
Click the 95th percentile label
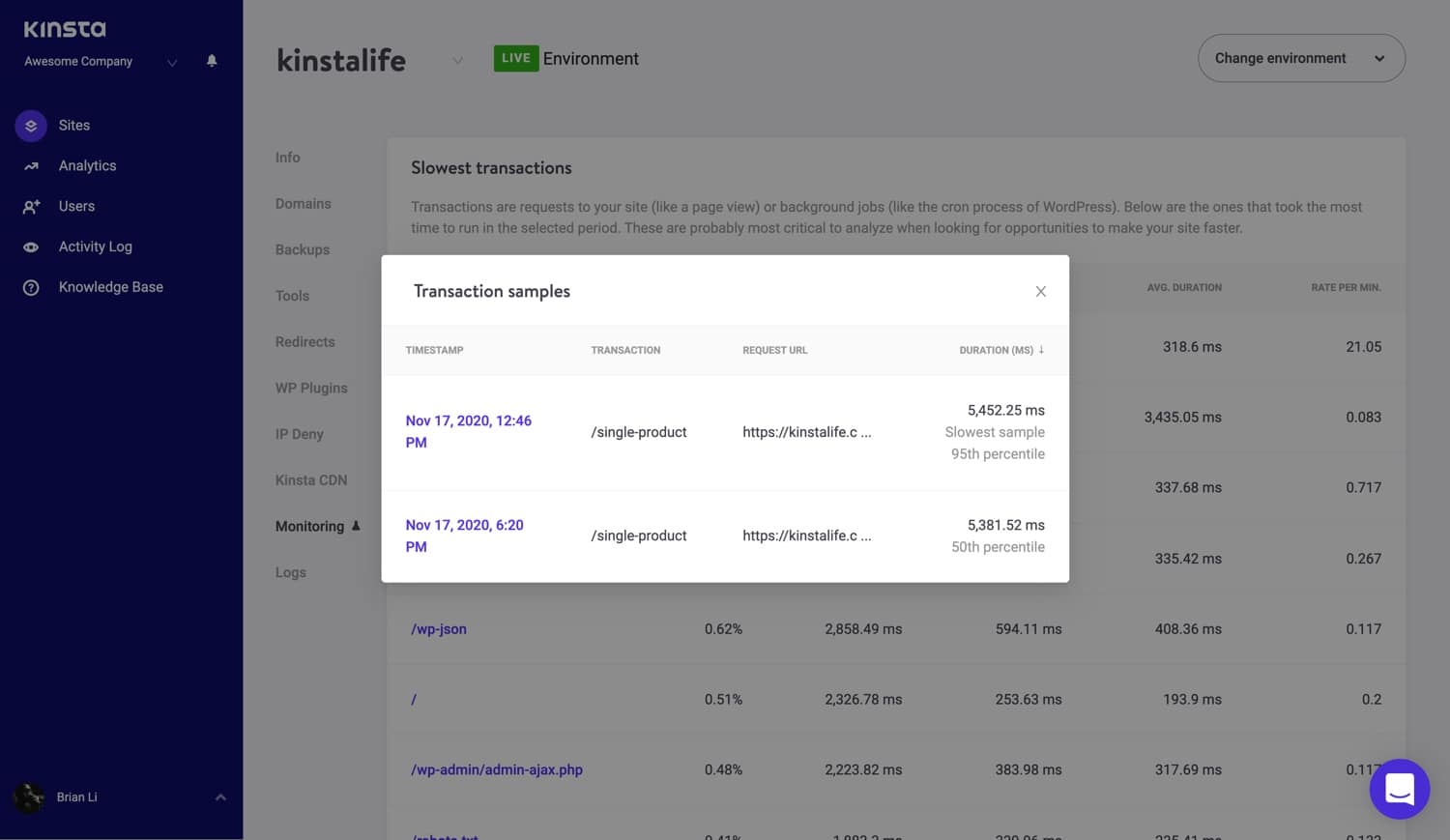(x=998, y=453)
